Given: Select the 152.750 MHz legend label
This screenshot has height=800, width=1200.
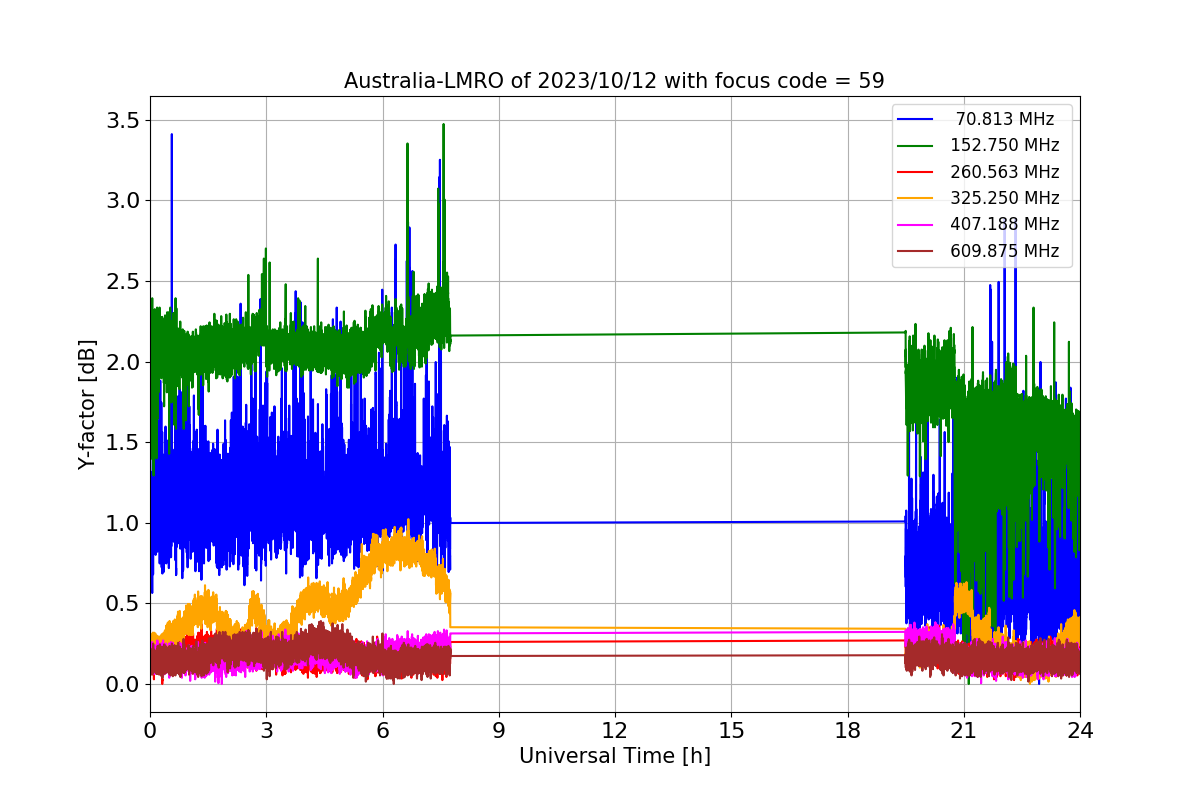Looking at the screenshot, I should click(1005, 145).
